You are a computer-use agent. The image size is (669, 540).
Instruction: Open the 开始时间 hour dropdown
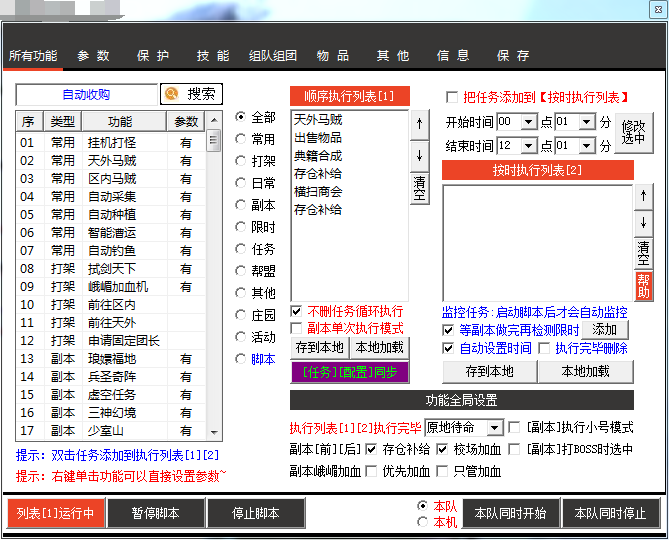[x=529, y=122]
